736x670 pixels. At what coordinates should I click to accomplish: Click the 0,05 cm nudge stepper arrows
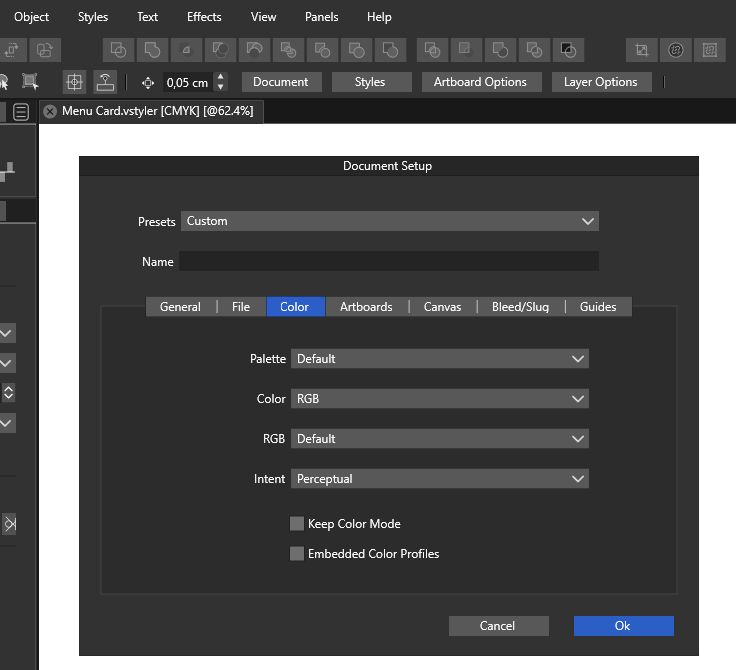tap(221, 82)
